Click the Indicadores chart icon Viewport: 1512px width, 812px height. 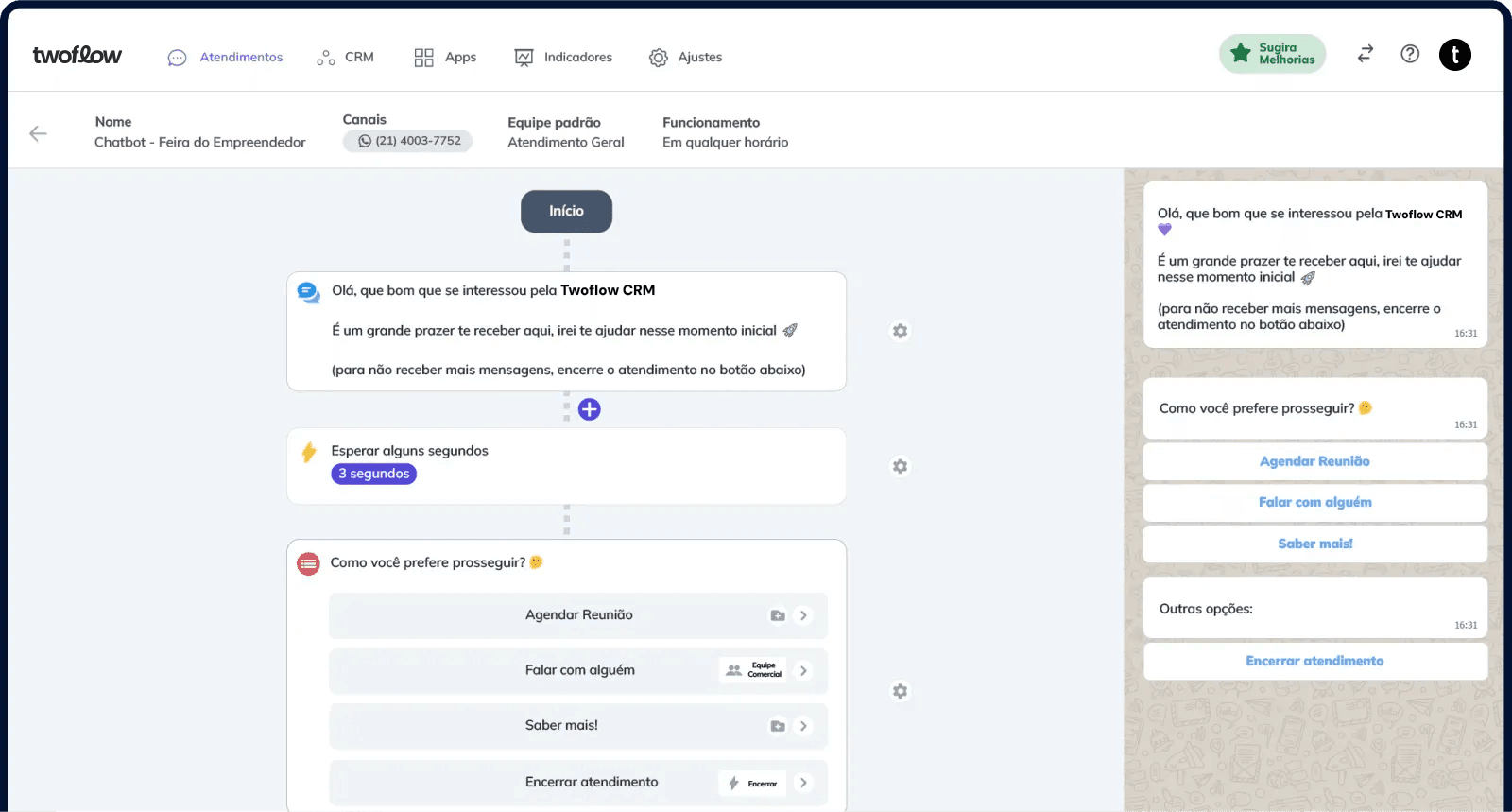click(524, 58)
